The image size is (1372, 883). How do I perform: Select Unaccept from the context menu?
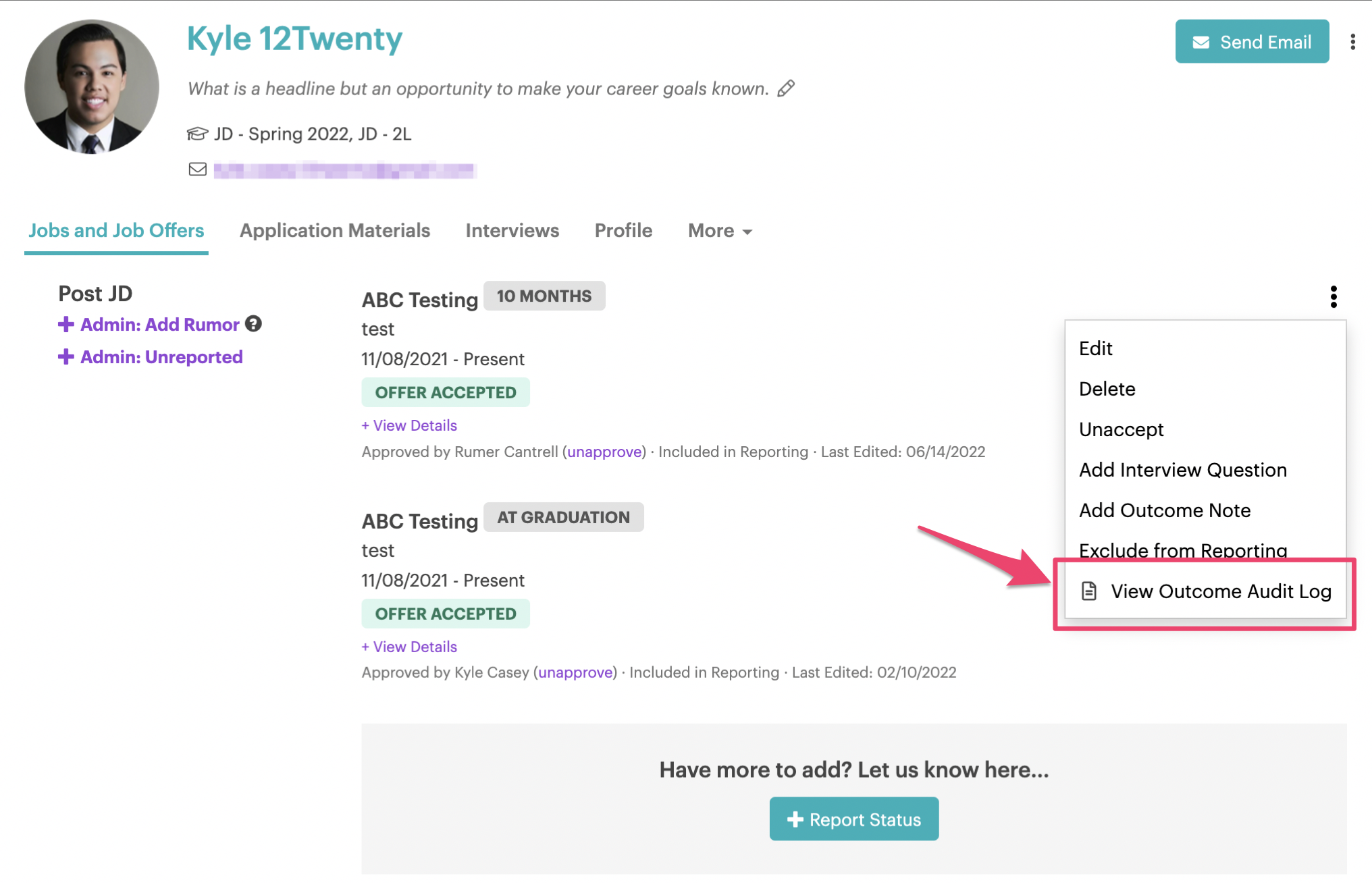pyautogui.click(x=1122, y=429)
